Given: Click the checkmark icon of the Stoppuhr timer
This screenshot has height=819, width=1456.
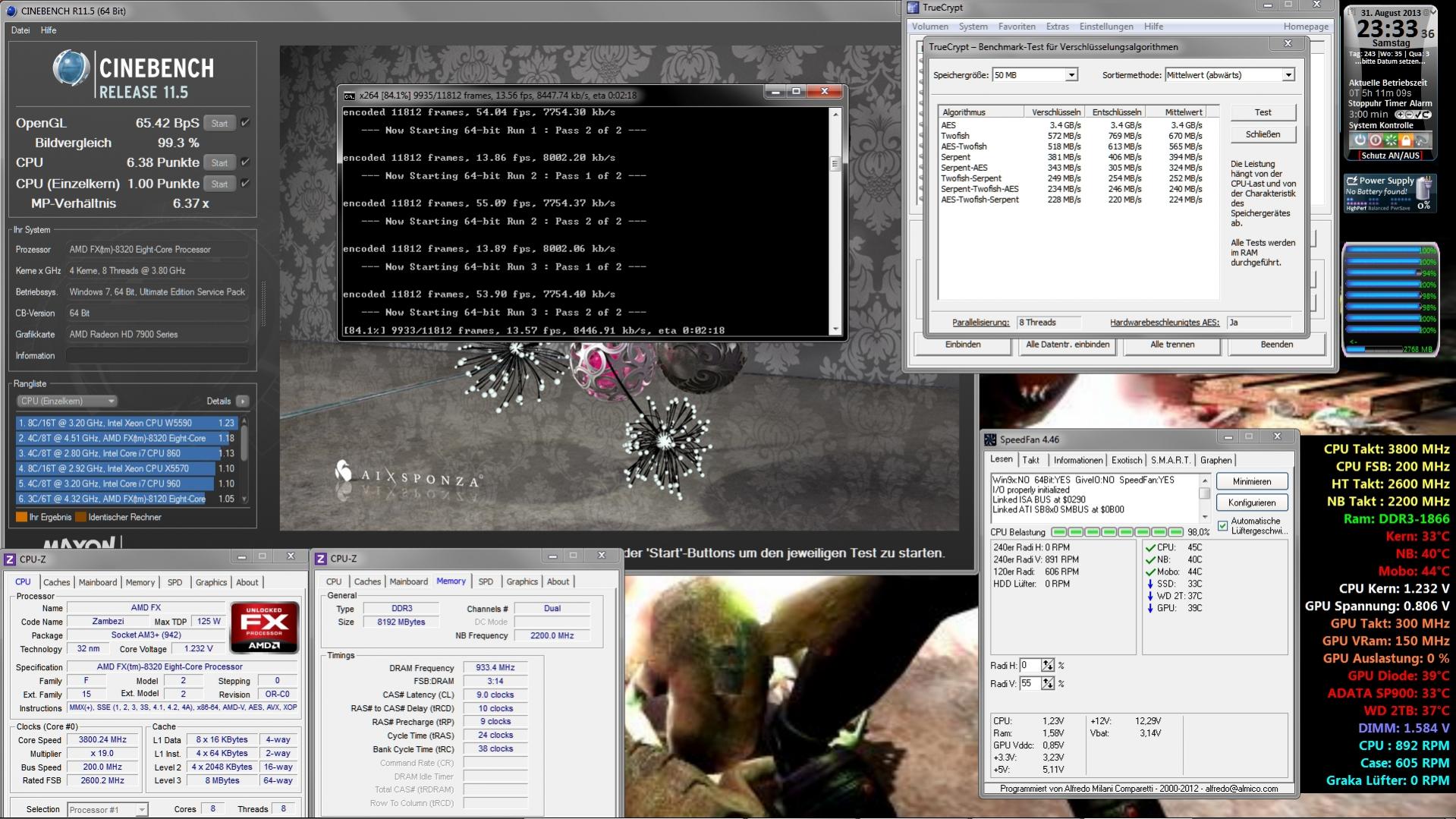Looking at the screenshot, I should [1417, 115].
